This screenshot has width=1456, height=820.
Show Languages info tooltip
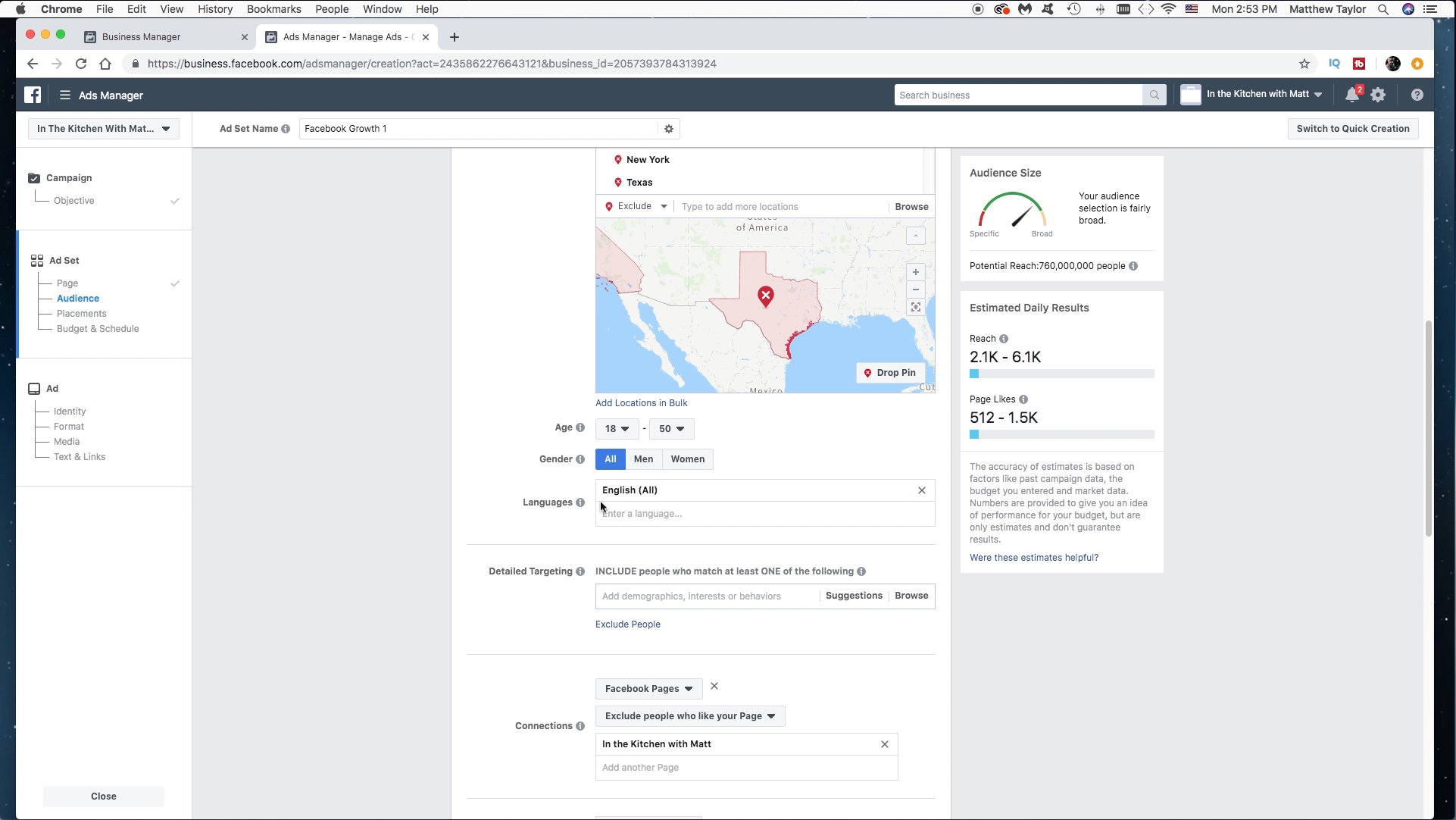point(580,502)
